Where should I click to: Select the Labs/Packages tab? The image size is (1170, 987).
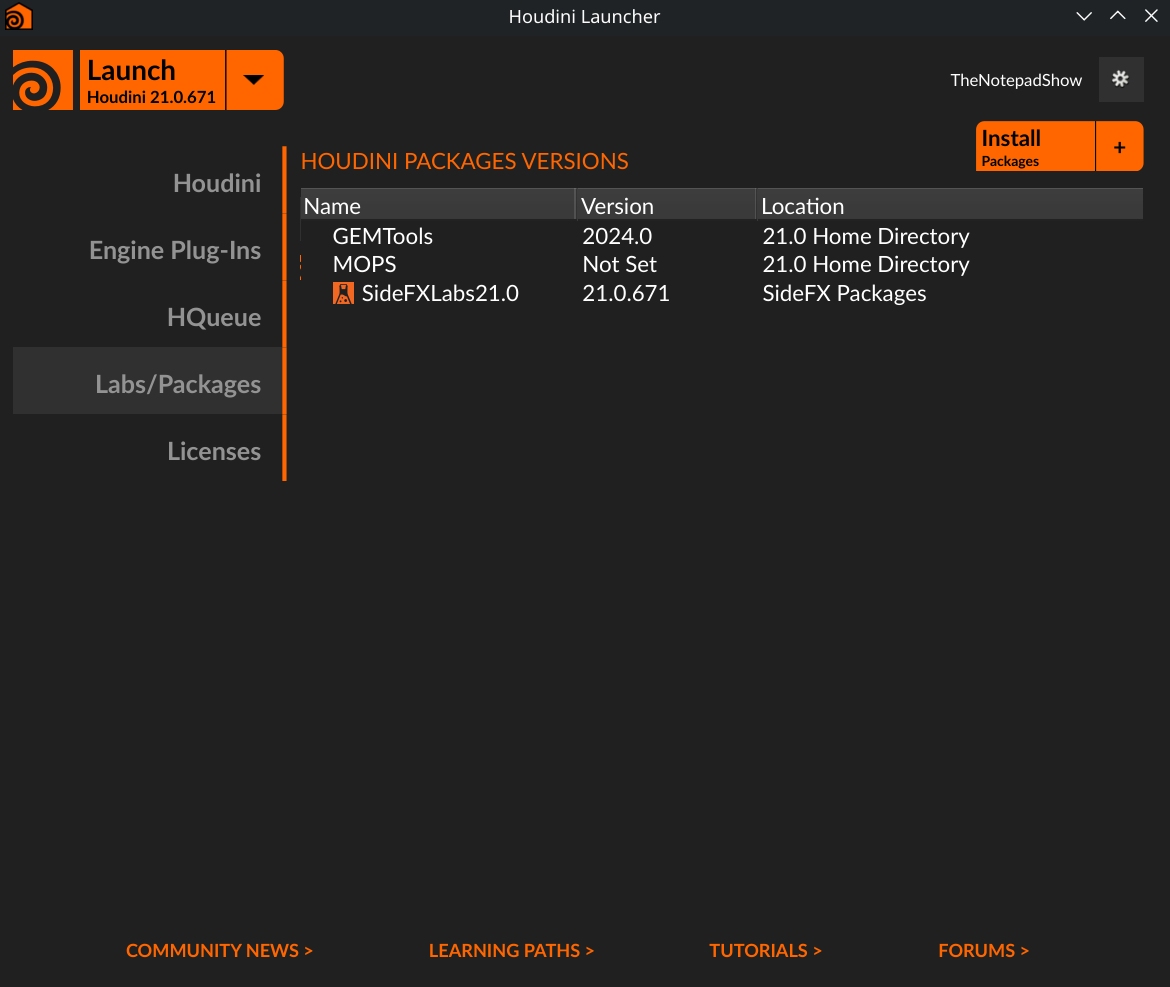point(148,380)
